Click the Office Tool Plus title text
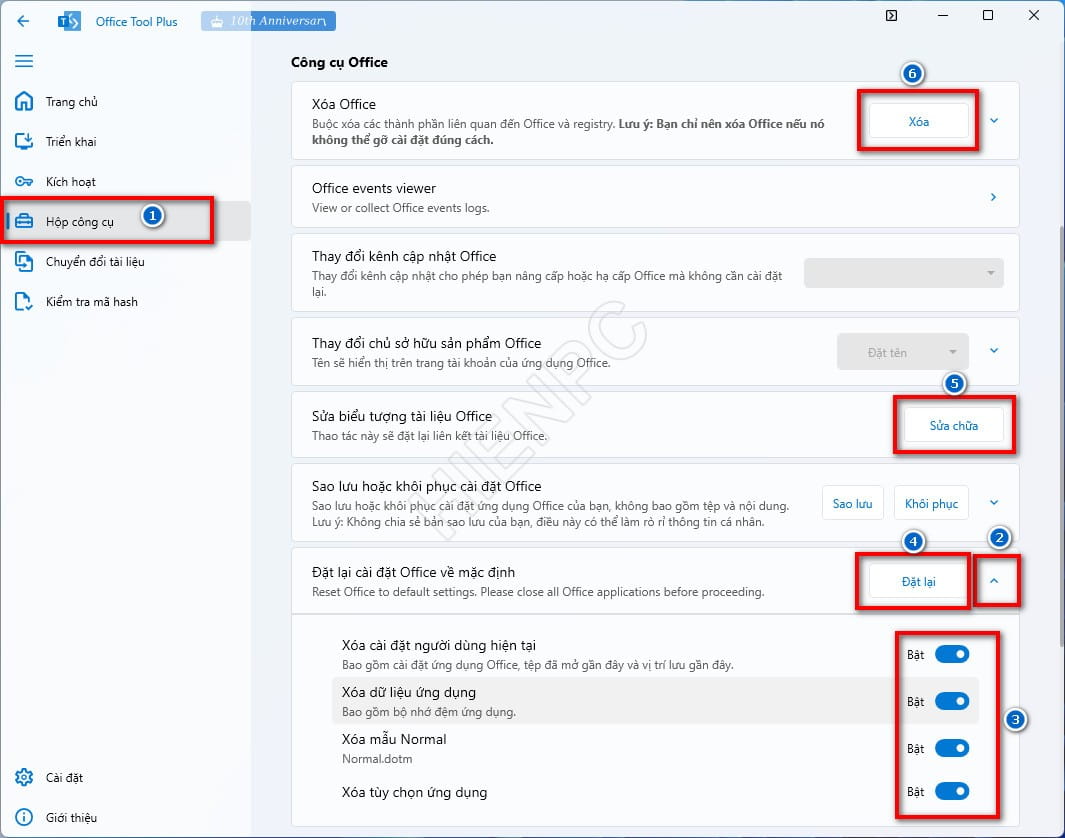The width and height of the screenshot is (1065, 838). [137, 22]
